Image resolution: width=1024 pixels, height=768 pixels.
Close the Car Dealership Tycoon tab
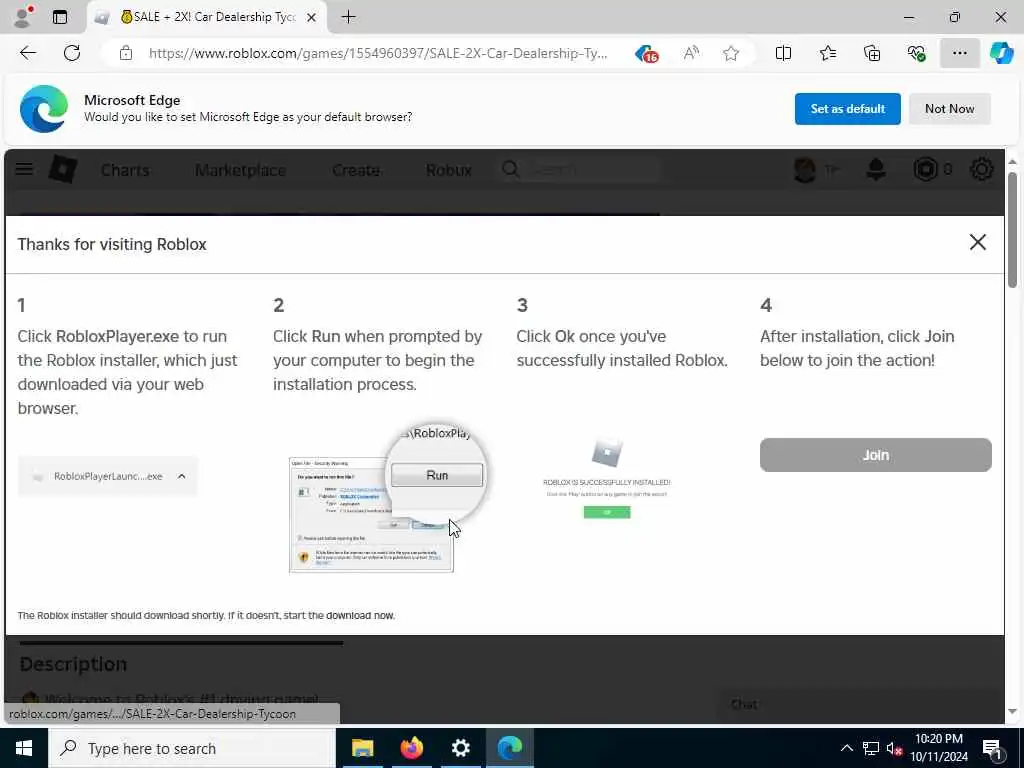pos(312,17)
